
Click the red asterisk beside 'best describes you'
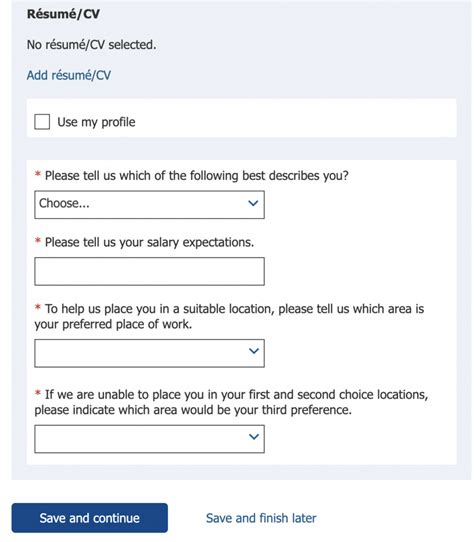coord(38,174)
